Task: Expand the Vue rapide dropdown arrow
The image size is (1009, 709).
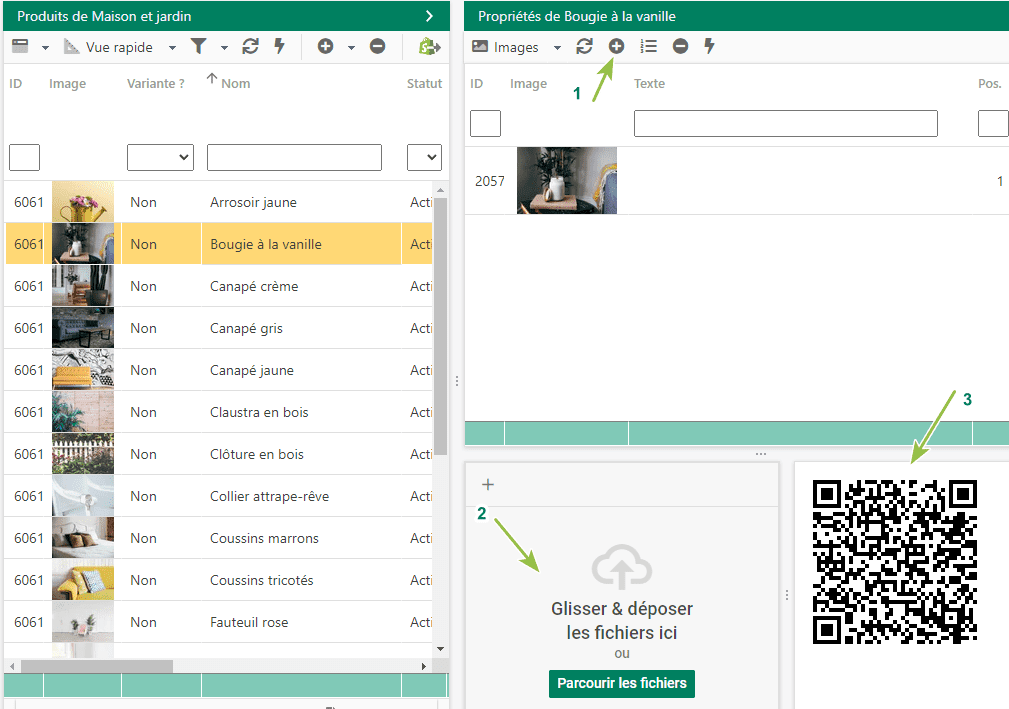Action: (172, 48)
